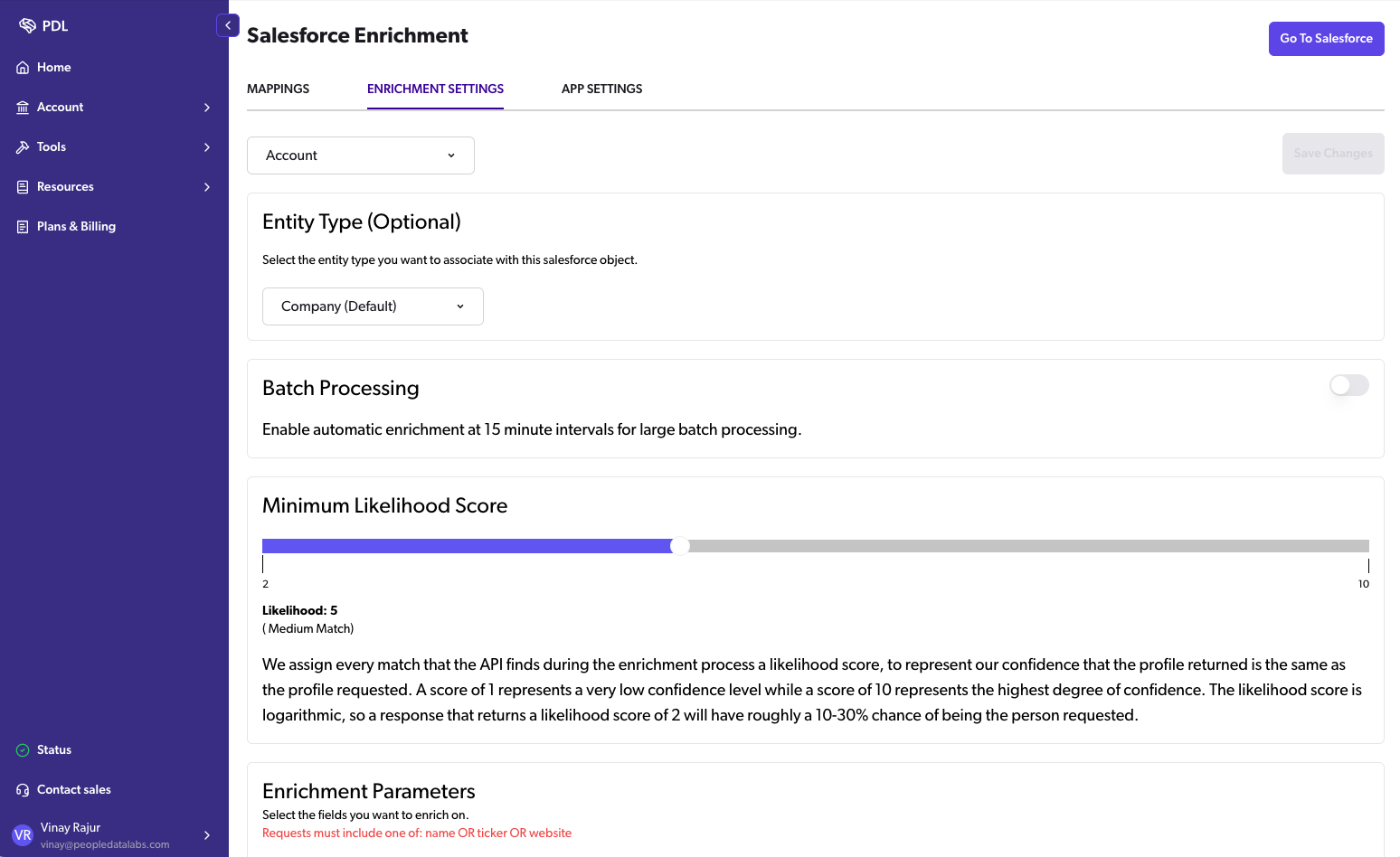Viewport: 1400px width, 857px height.
Task: Enable the Batch Processing toggle
Action: pyautogui.click(x=1348, y=385)
